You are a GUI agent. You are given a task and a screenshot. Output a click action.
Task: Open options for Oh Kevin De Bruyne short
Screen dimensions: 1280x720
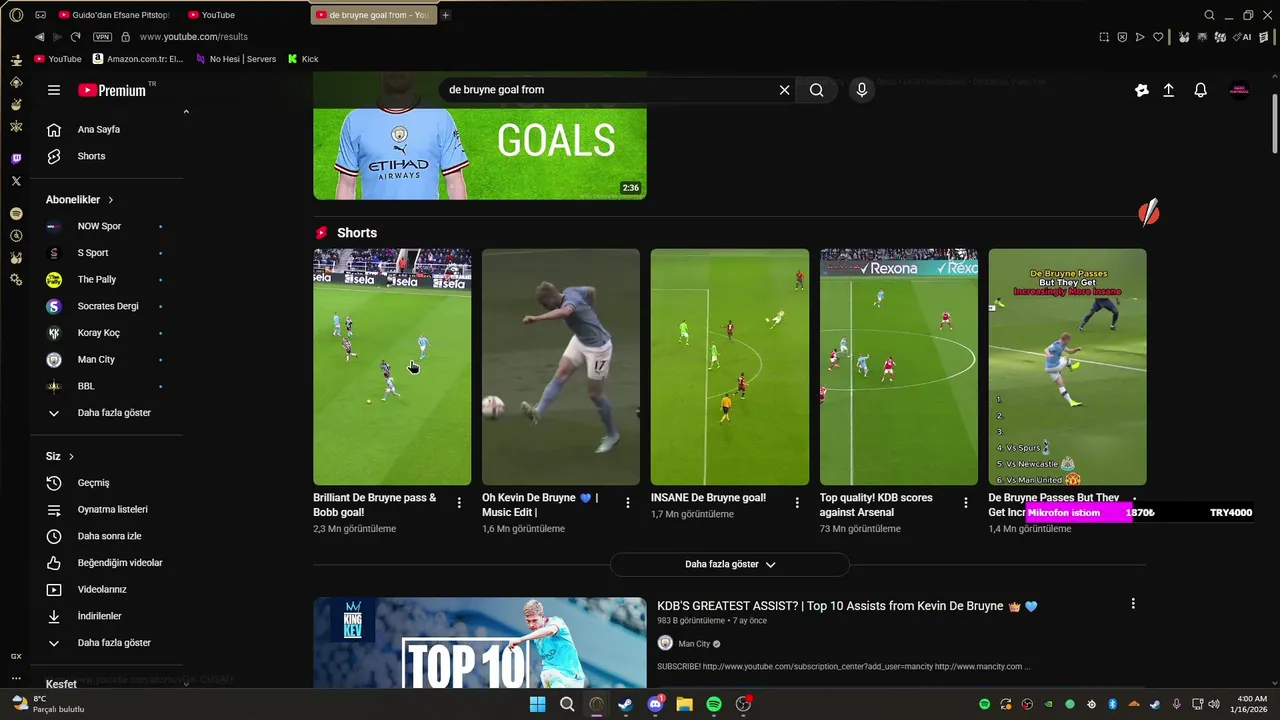pyautogui.click(x=628, y=503)
